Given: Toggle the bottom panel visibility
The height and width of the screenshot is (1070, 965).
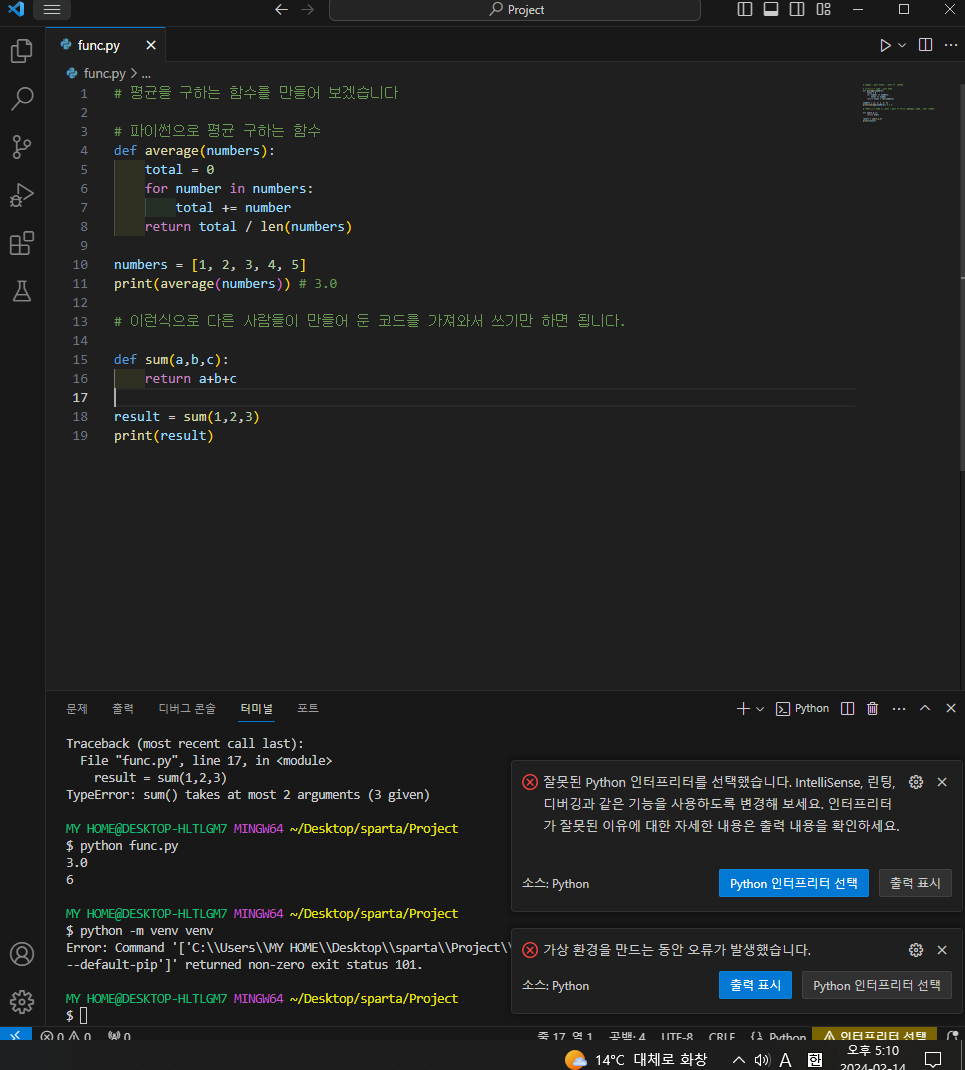Looking at the screenshot, I should (770, 10).
